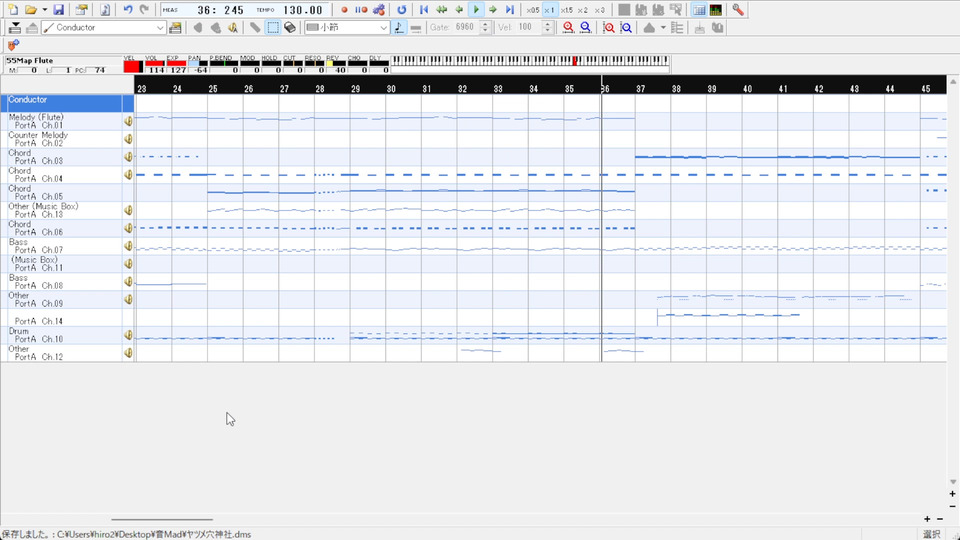Expand the metronome options arrow

663,28
